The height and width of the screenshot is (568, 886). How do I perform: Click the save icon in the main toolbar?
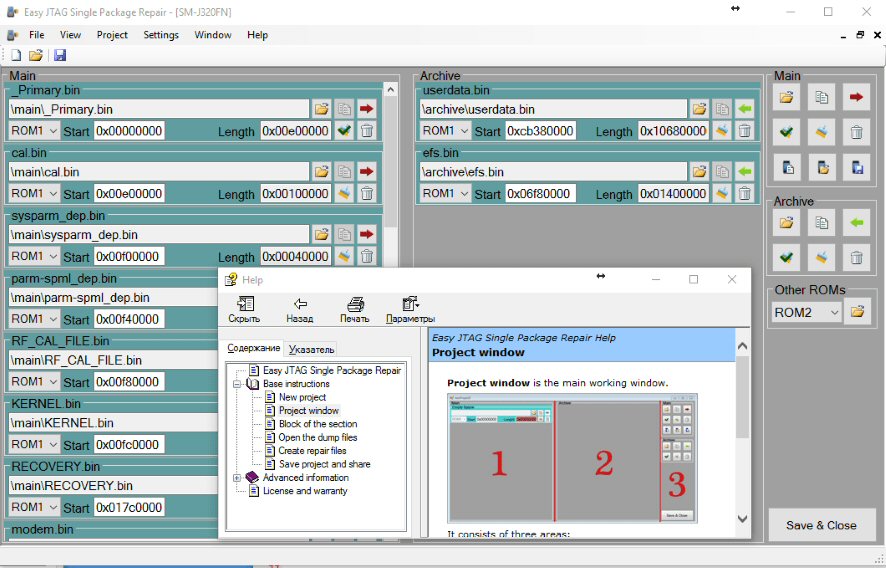click(60, 55)
